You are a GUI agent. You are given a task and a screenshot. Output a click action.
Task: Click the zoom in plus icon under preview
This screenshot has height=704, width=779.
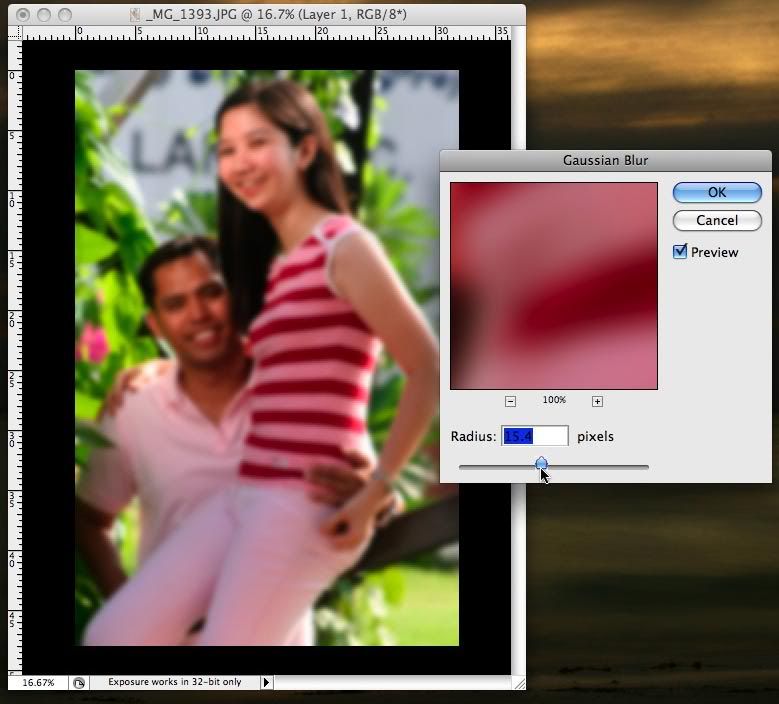pyautogui.click(x=597, y=401)
